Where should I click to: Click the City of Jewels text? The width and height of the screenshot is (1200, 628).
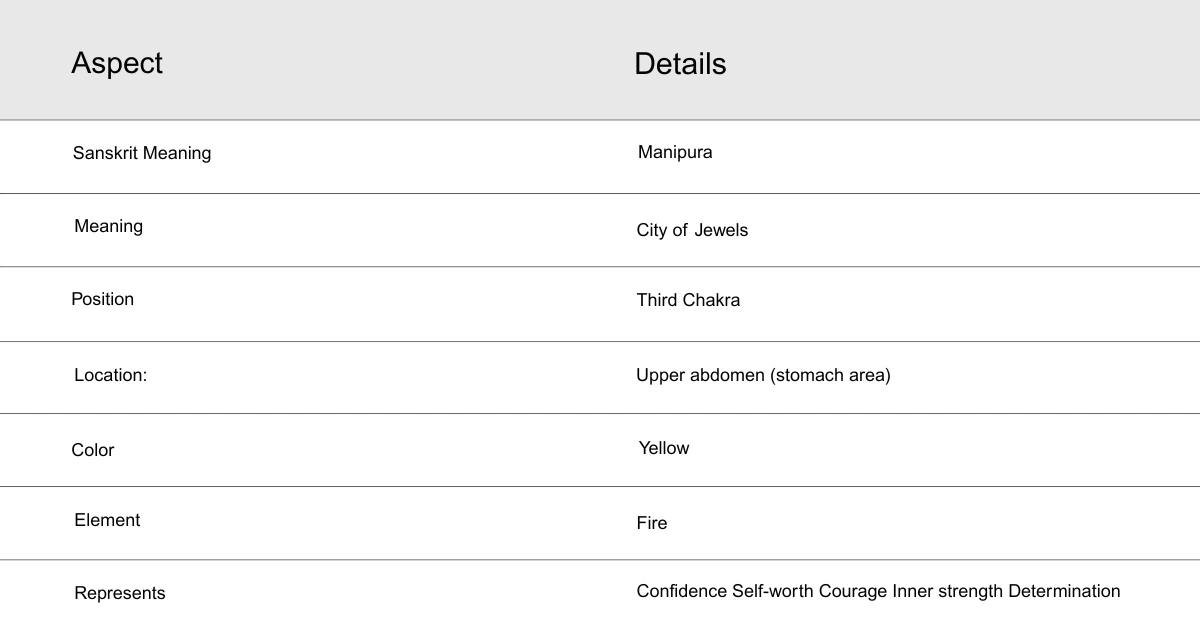coord(692,230)
